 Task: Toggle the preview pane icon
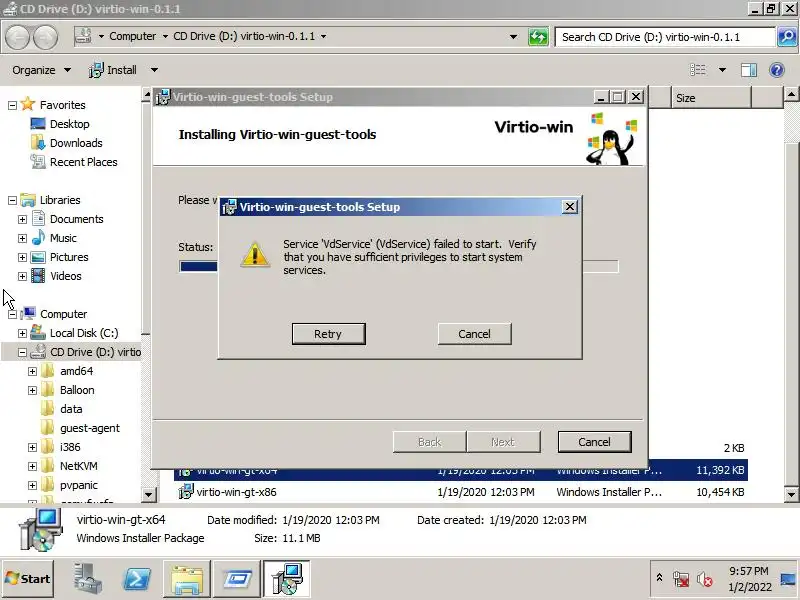click(x=748, y=70)
